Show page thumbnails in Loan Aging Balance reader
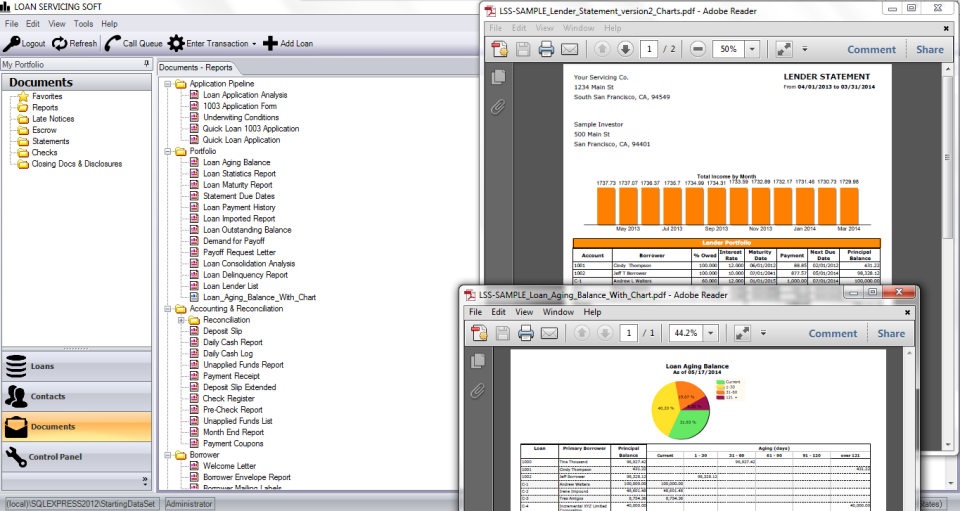The width and height of the screenshot is (960, 511). [x=478, y=361]
